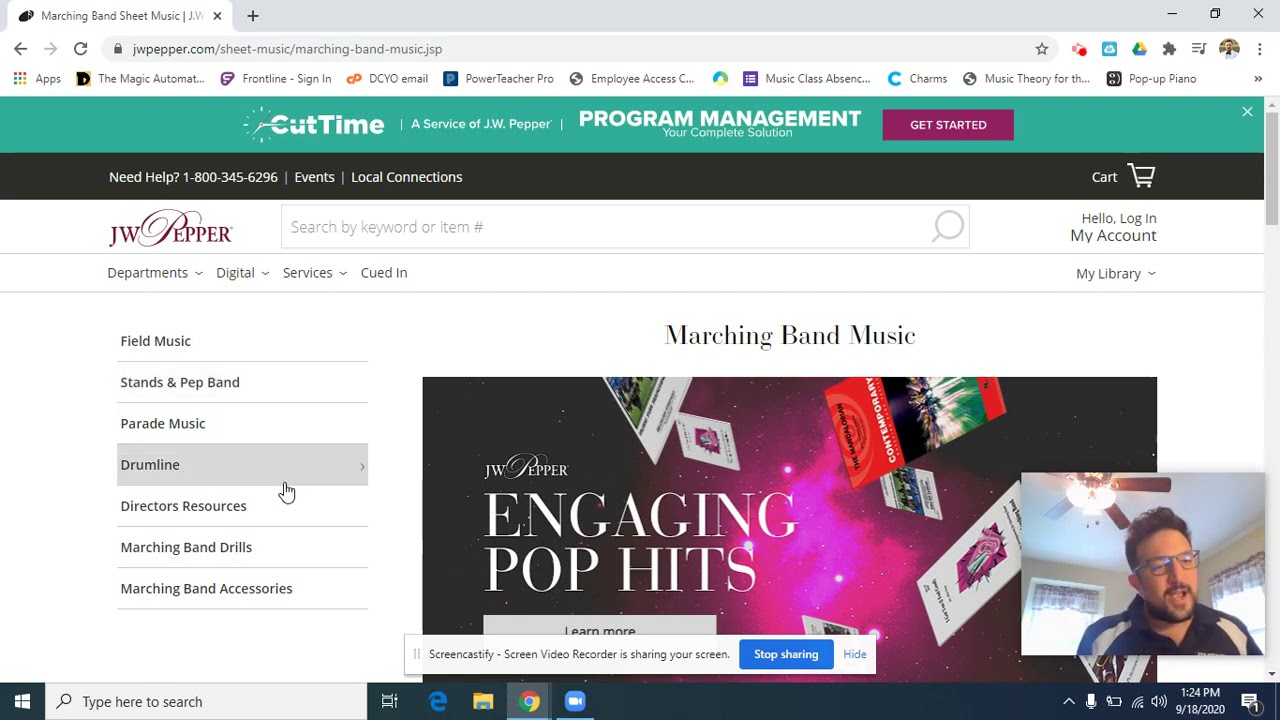Open Chrome three-dot menu

(x=1259, y=48)
